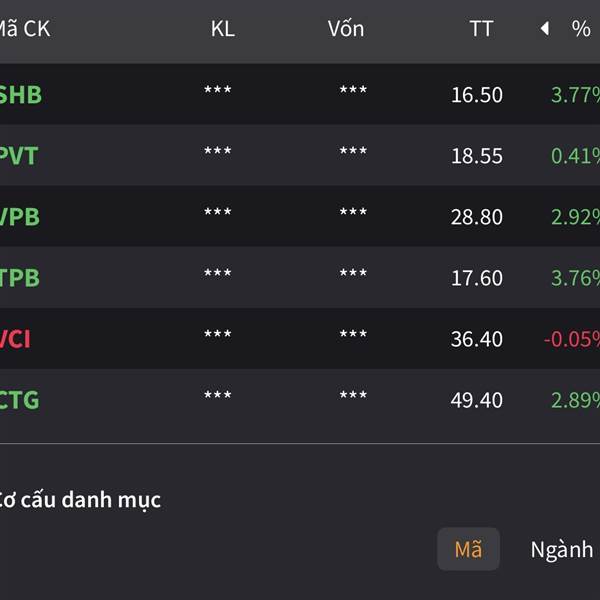Select the Mã toggle button

click(x=468, y=549)
